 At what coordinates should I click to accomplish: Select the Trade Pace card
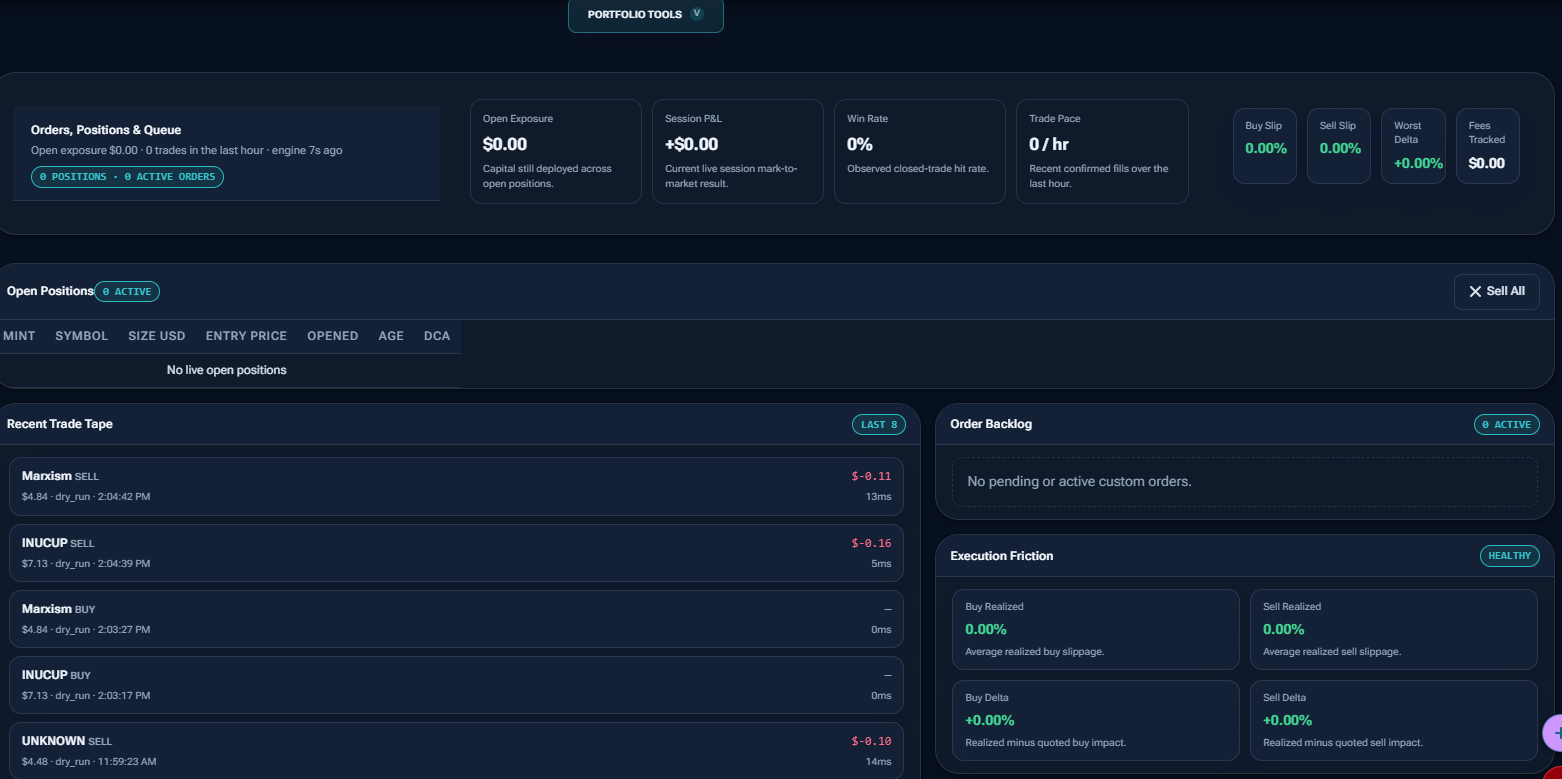coord(1101,151)
